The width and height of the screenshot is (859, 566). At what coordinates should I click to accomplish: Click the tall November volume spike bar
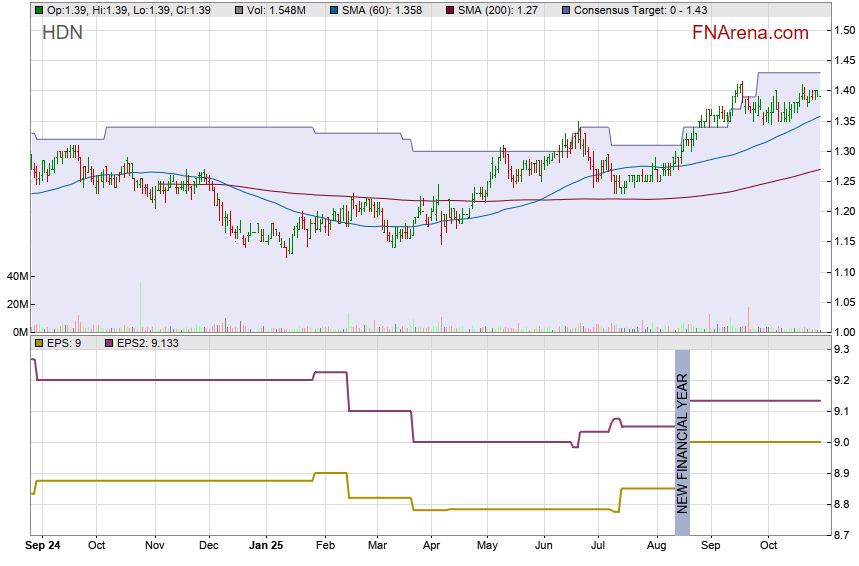pyautogui.click(x=140, y=306)
